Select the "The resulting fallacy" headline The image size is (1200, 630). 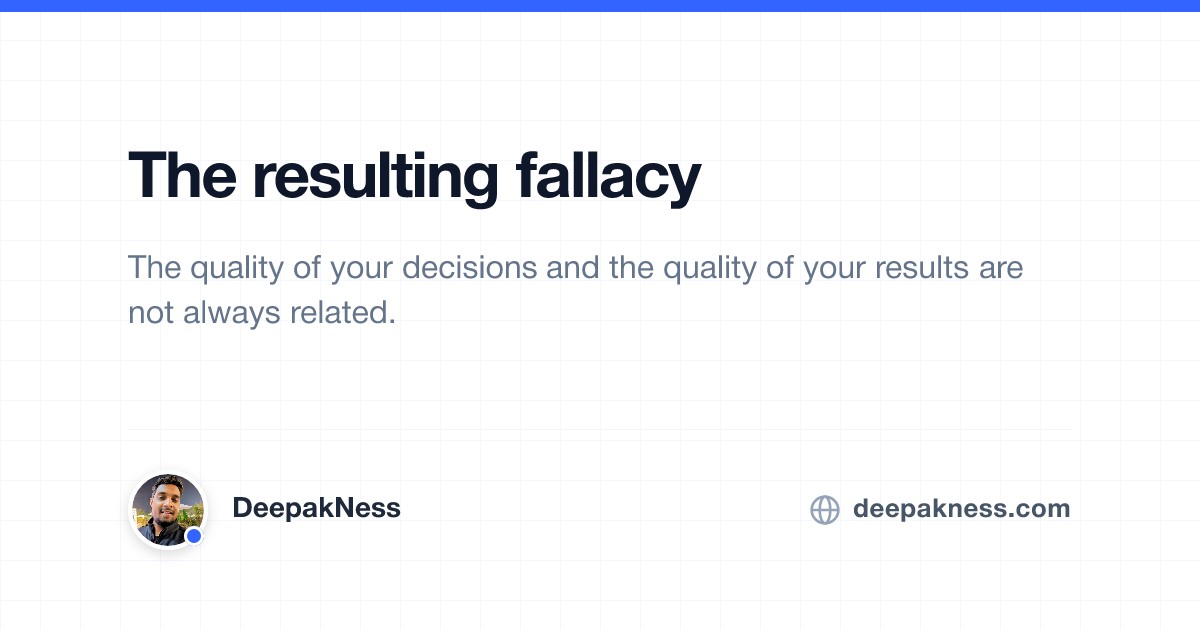click(414, 177)
